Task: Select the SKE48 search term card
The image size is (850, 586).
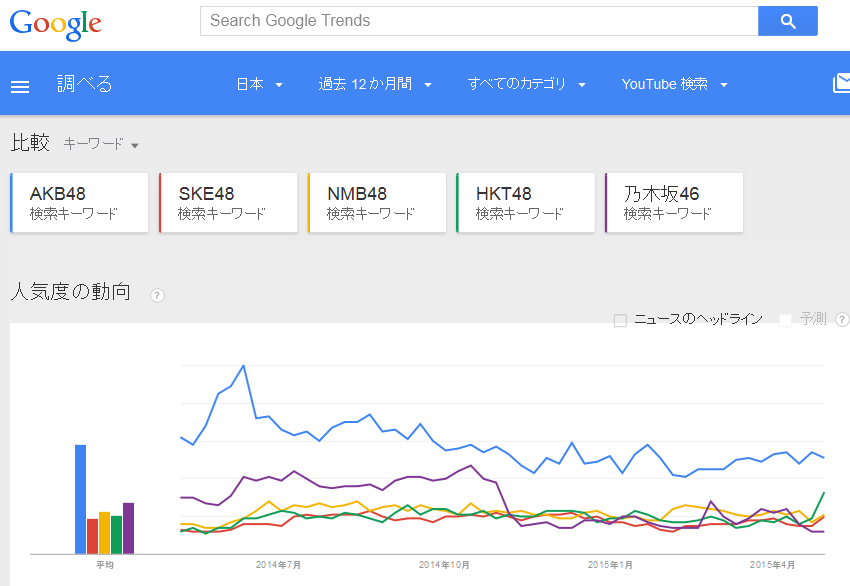Action: (229, 203)
